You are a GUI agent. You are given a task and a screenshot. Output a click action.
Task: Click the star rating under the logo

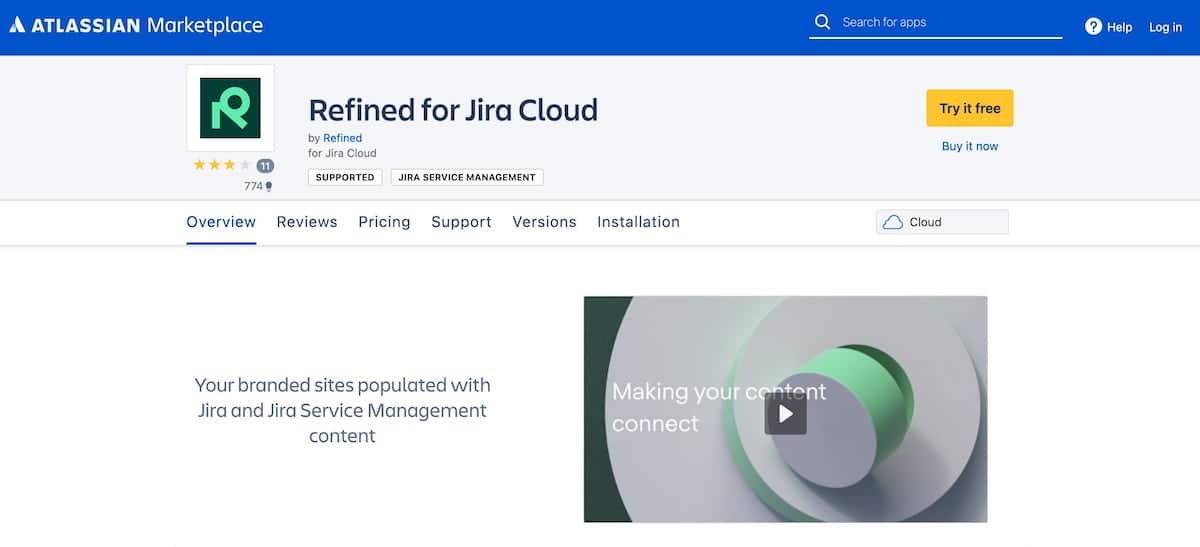tap(222, 165)
